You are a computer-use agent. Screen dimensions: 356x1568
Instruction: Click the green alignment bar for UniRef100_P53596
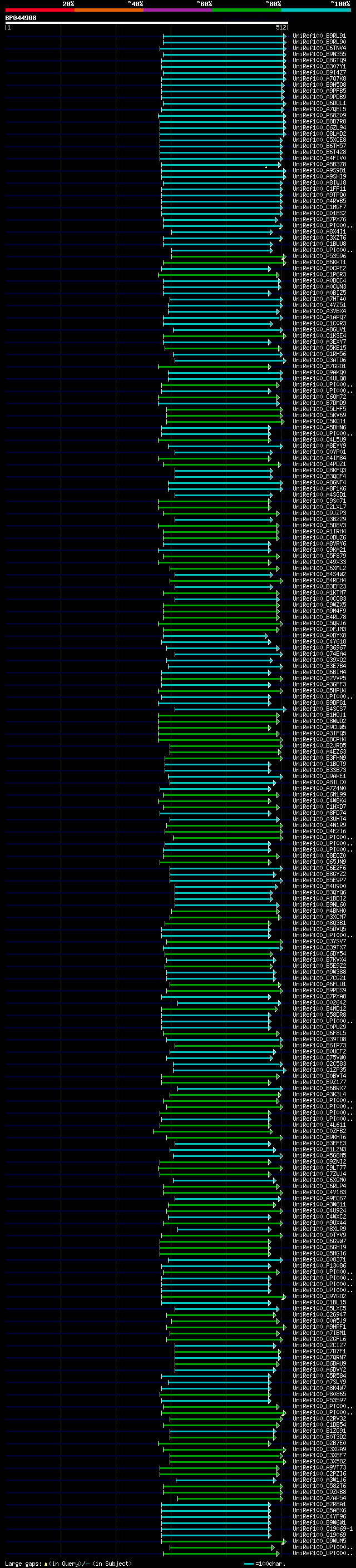click(x=228, y=256)
